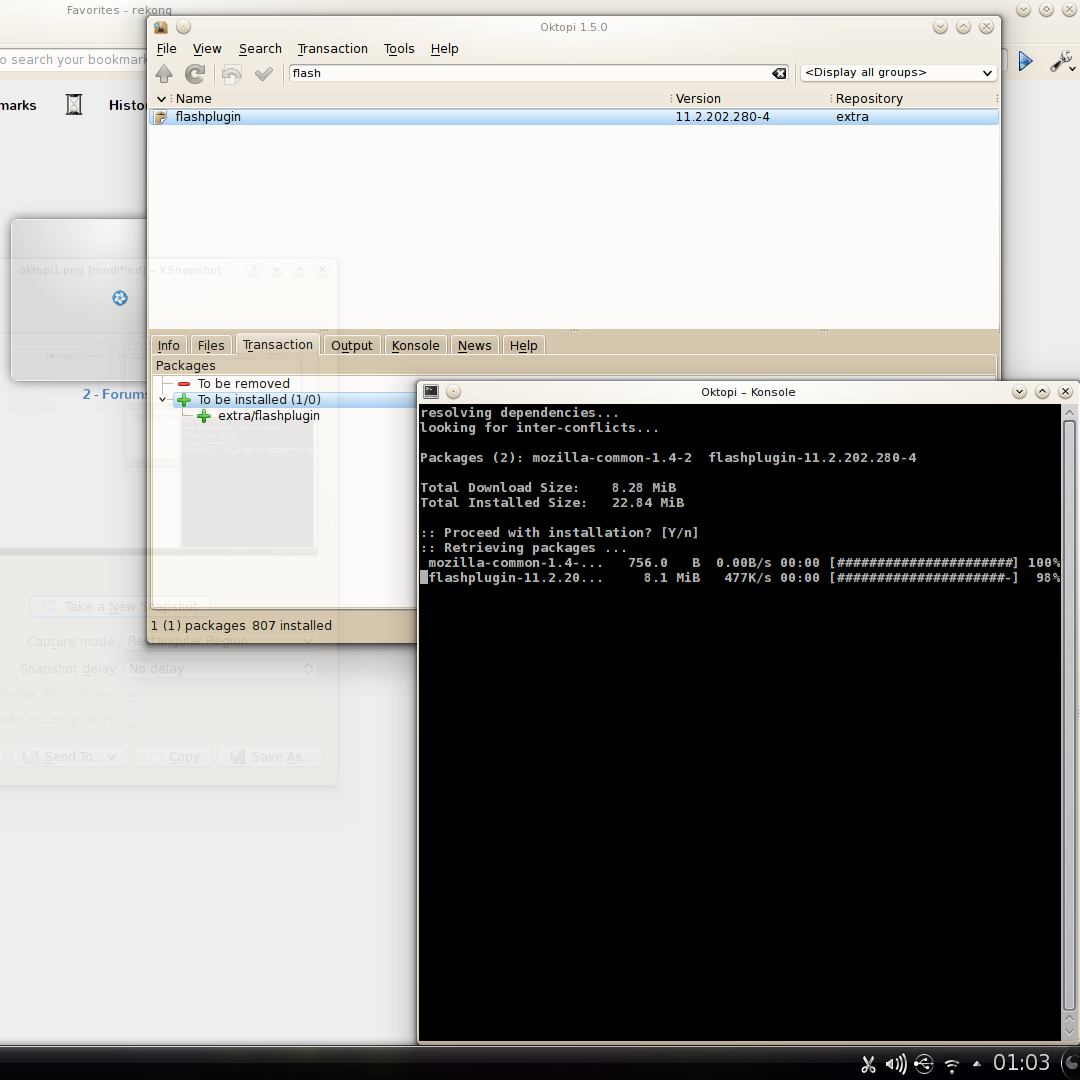This screenshot has height=1080, width=1080.
Task: Click the faded Snapshot delay spinner arrows
Action: [x=309, y=669]
